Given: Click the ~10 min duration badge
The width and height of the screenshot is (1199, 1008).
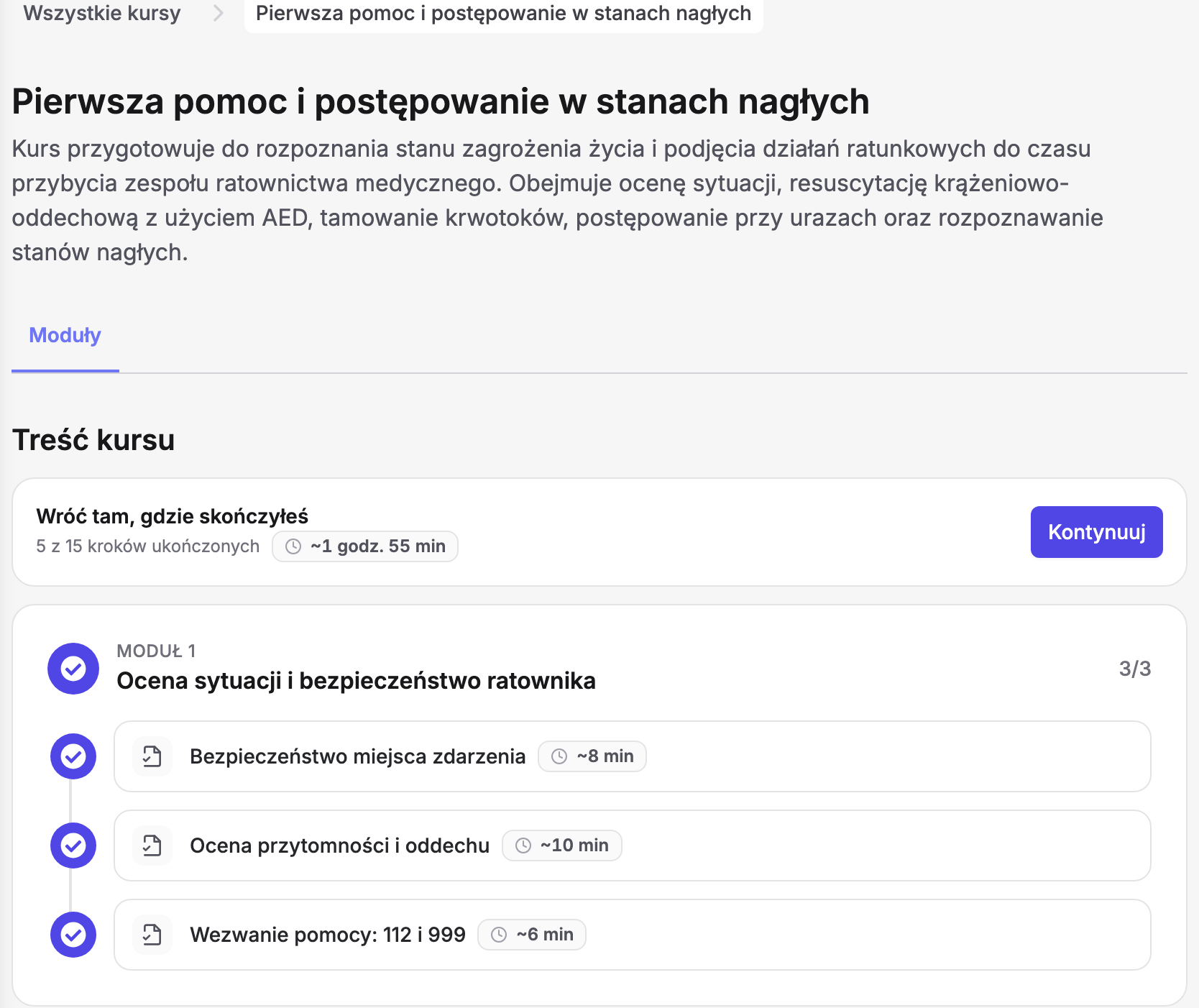Looking at the screenshot, I should 562,846.
